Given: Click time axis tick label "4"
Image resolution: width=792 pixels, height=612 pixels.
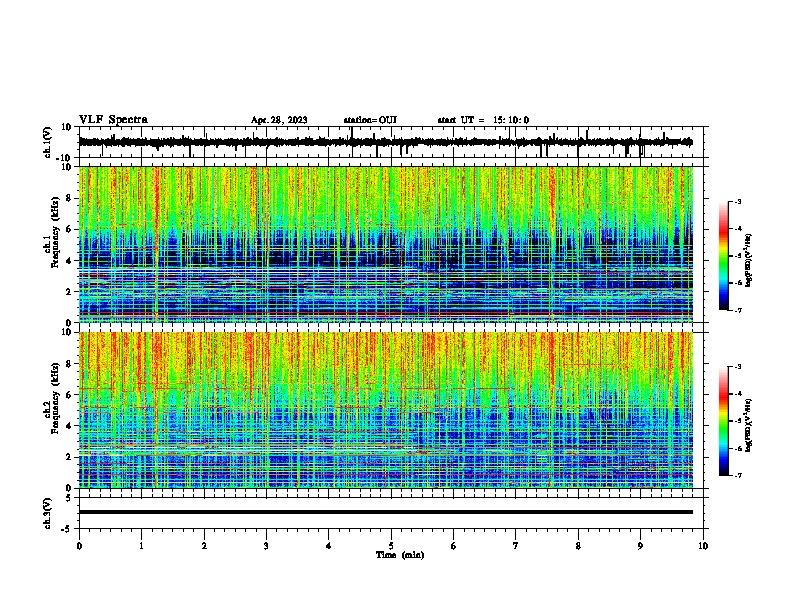Looking at the screenshot, I should 329,546.
